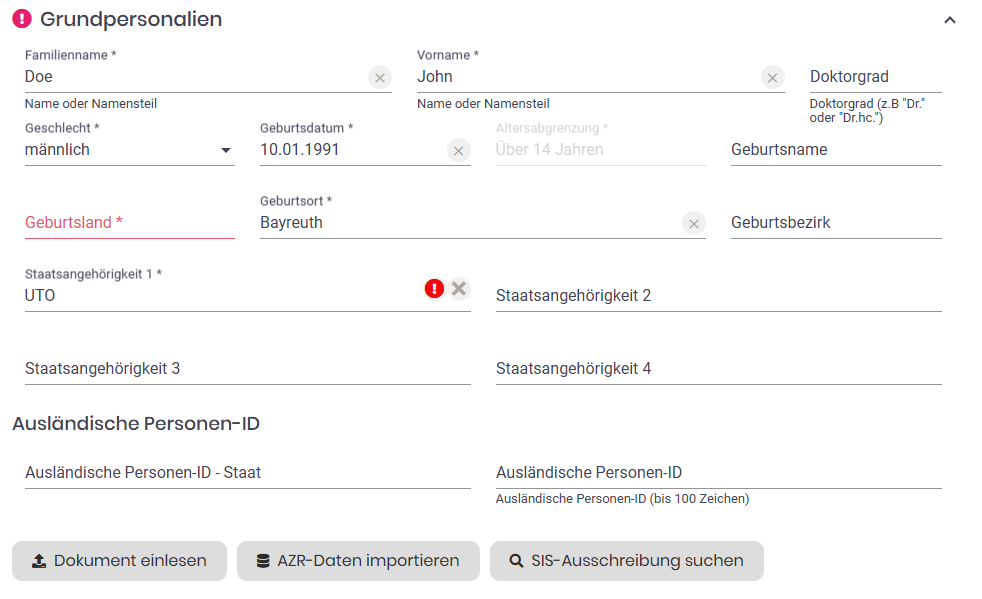The image size is (982, 599).
Task: Click the Grundpersonalien warning icon
Action: pyautogui.click(x=22, y=19)
